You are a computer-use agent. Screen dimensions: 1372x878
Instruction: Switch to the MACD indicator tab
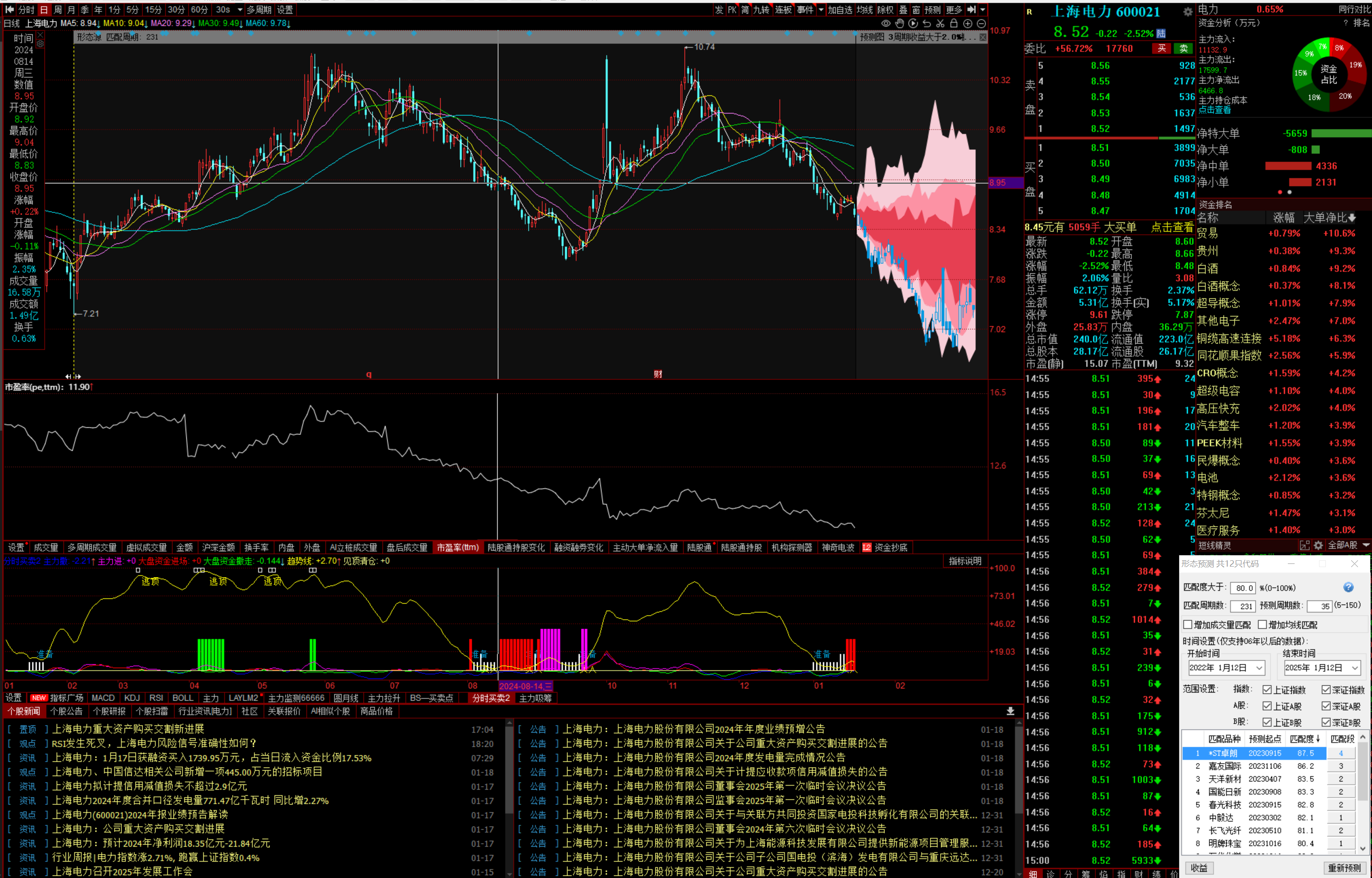pyautogui.click(x=103, y=698)
